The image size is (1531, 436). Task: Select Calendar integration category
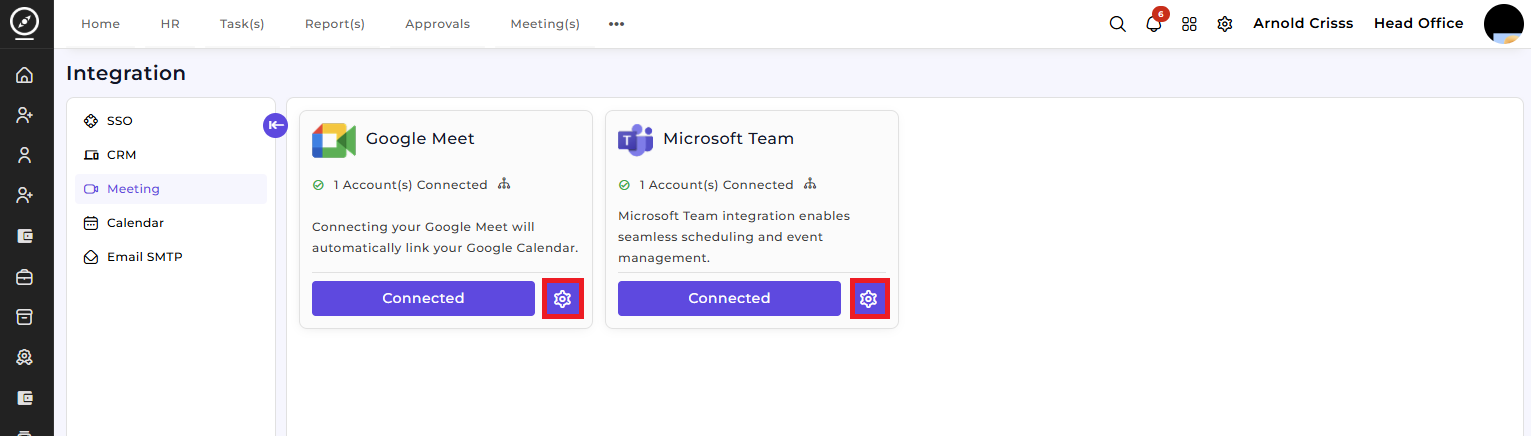[171, 223]
